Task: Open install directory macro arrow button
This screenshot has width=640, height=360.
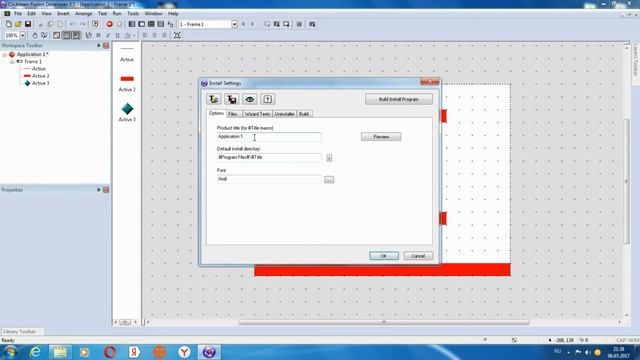Action: click(329, 158)
